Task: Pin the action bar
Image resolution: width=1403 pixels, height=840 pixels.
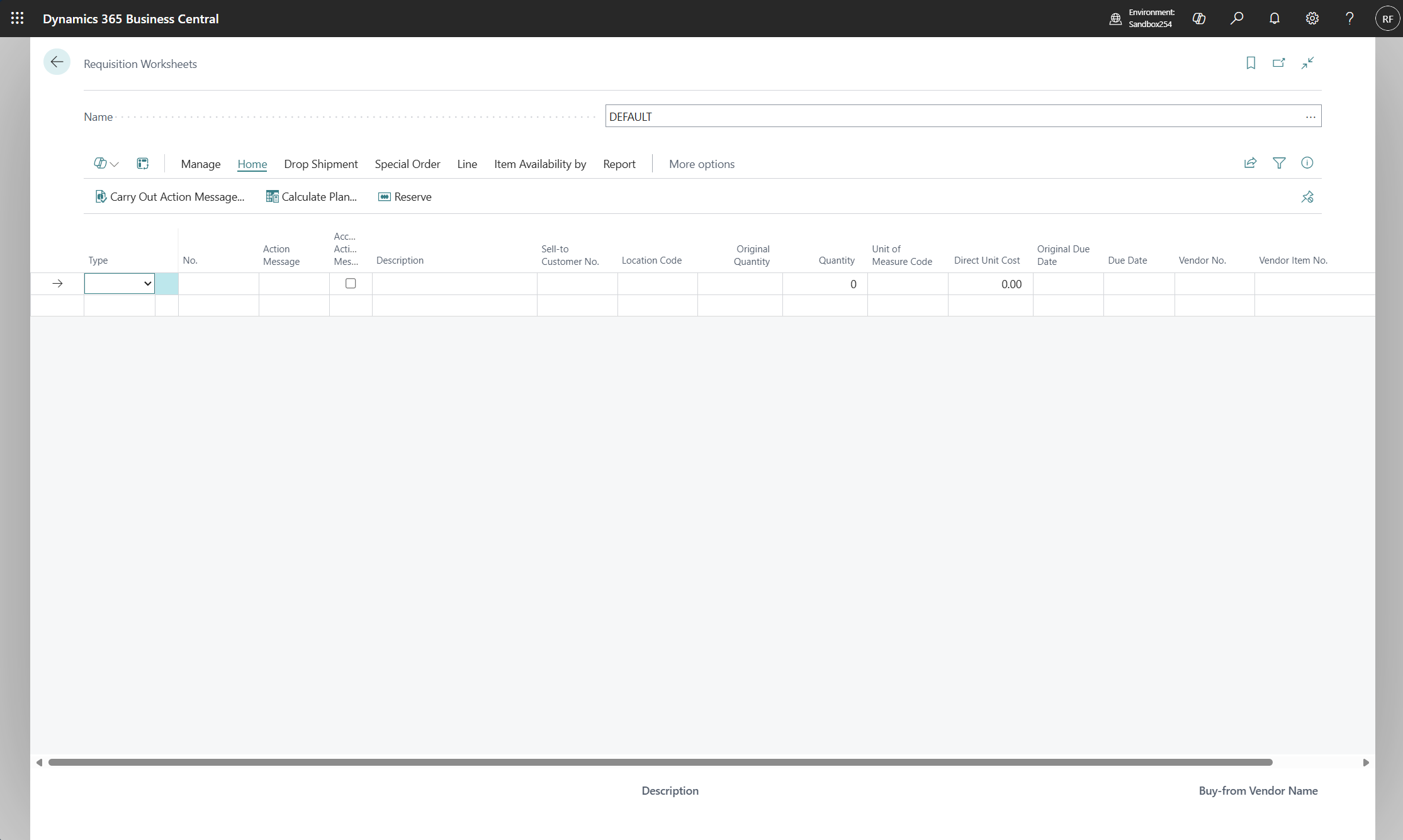Action: click(x=1307, y=197)
